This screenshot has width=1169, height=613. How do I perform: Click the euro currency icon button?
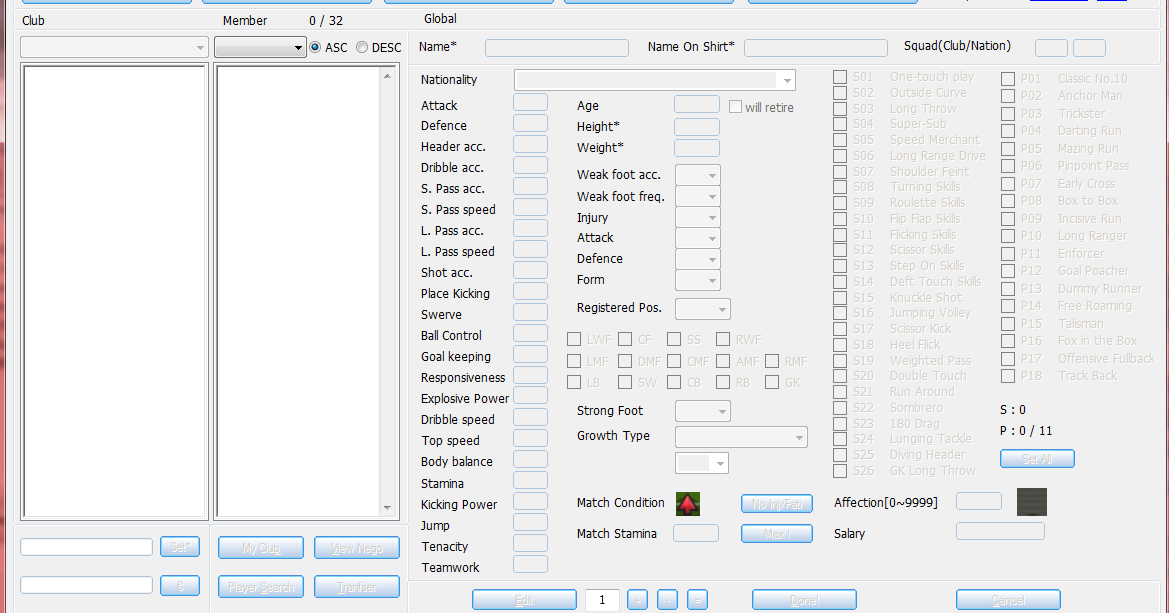pos(180,585)
